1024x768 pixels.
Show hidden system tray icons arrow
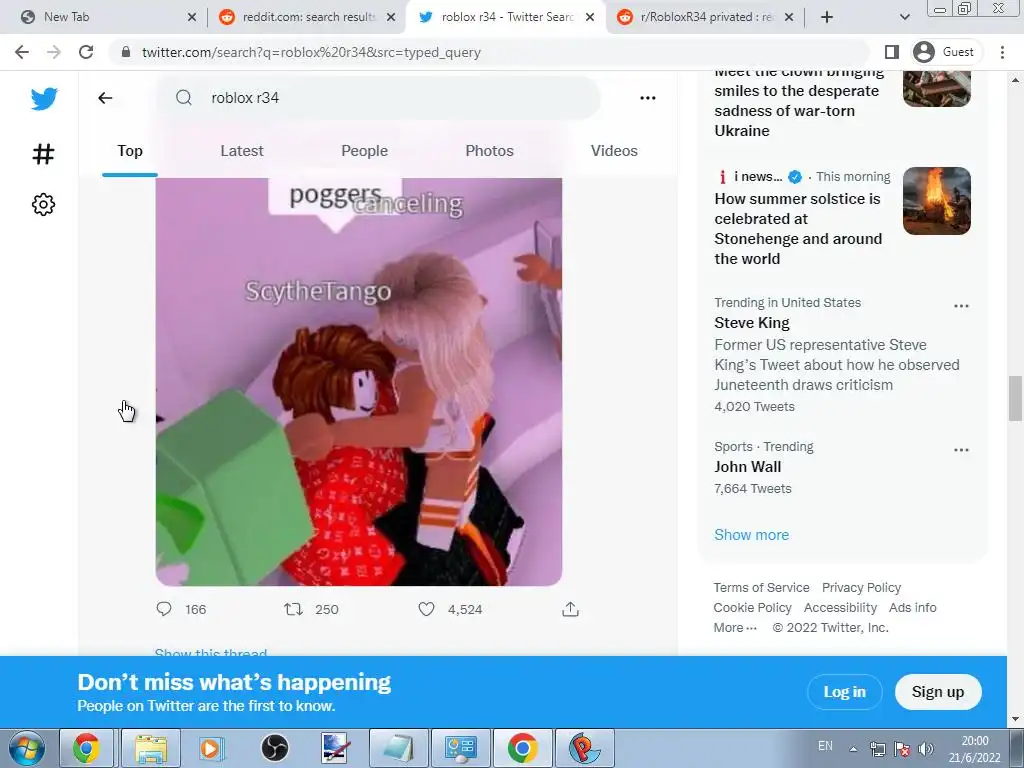coord(853,748)
